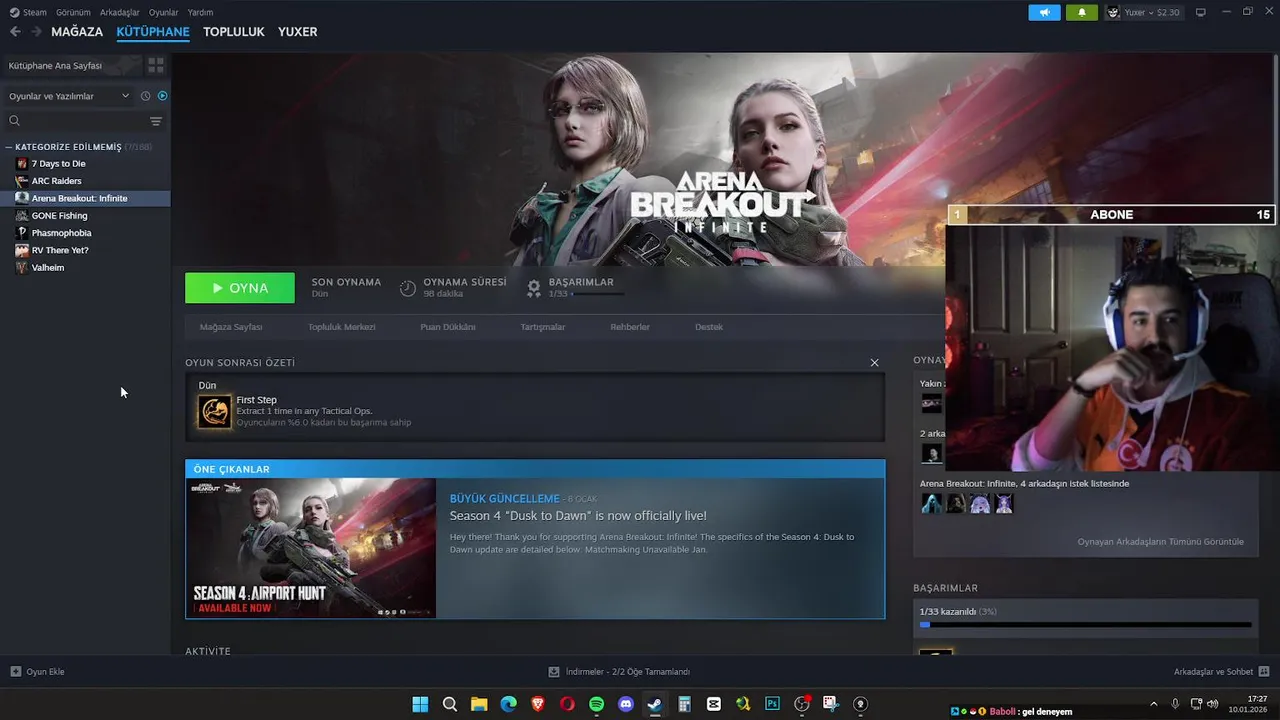1280x720 pixels.
Task: Sort library by recent activity clock icon
Action: (145, 96)
